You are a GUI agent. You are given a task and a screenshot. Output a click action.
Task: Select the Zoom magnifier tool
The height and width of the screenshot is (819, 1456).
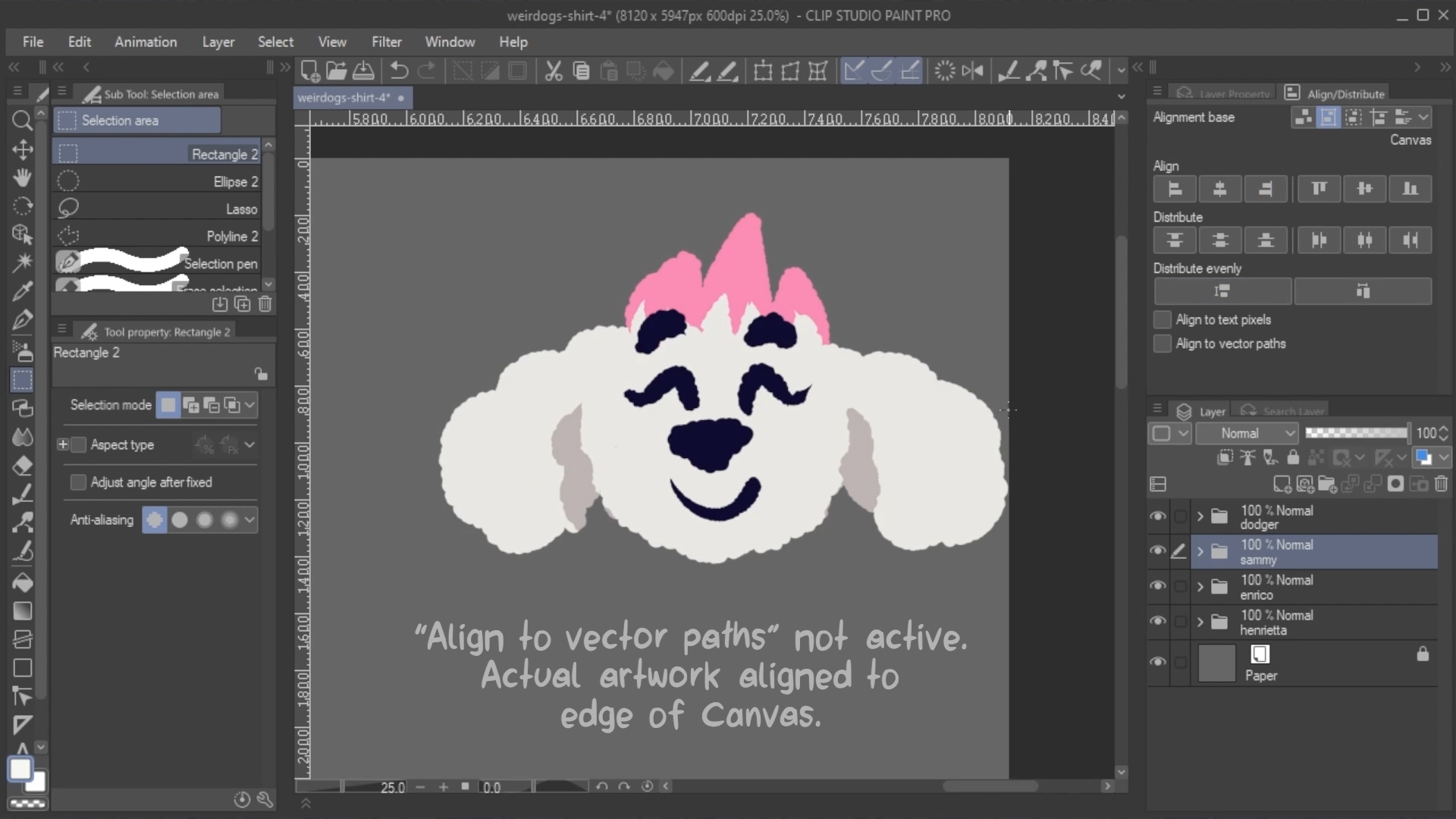pyautogui.click(x=22, y=121)
